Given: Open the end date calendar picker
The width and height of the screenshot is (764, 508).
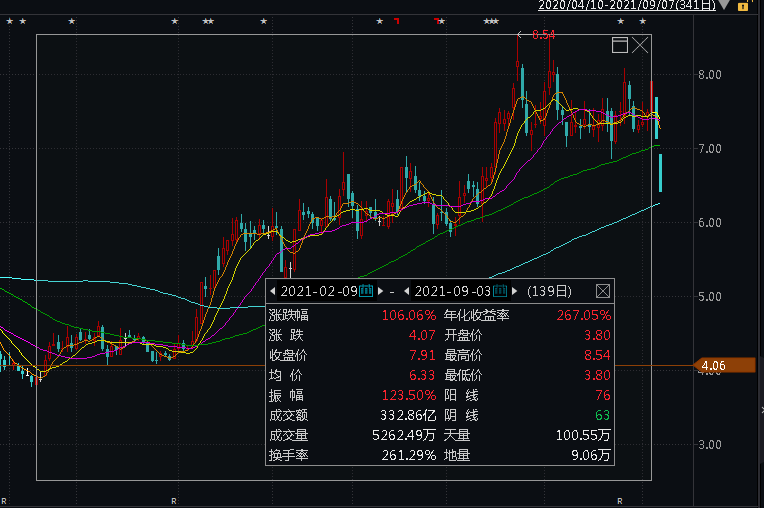Looking at the screenshot, I should point(501,291).
